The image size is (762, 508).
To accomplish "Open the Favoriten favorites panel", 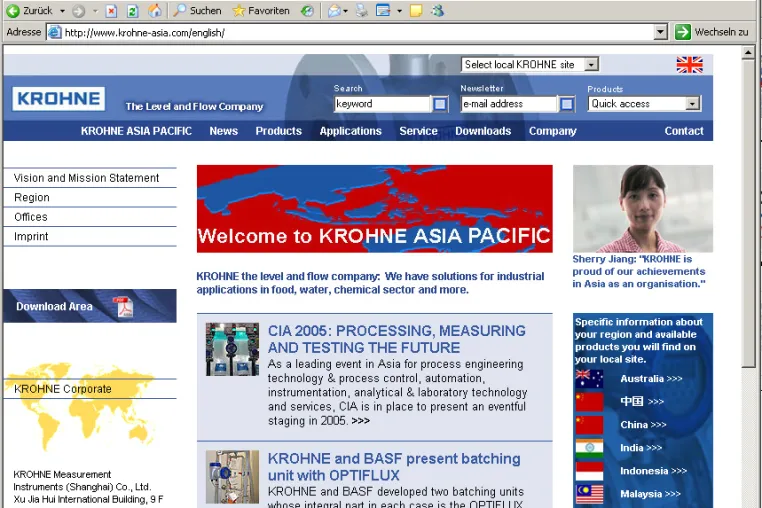I will (261, 11).
